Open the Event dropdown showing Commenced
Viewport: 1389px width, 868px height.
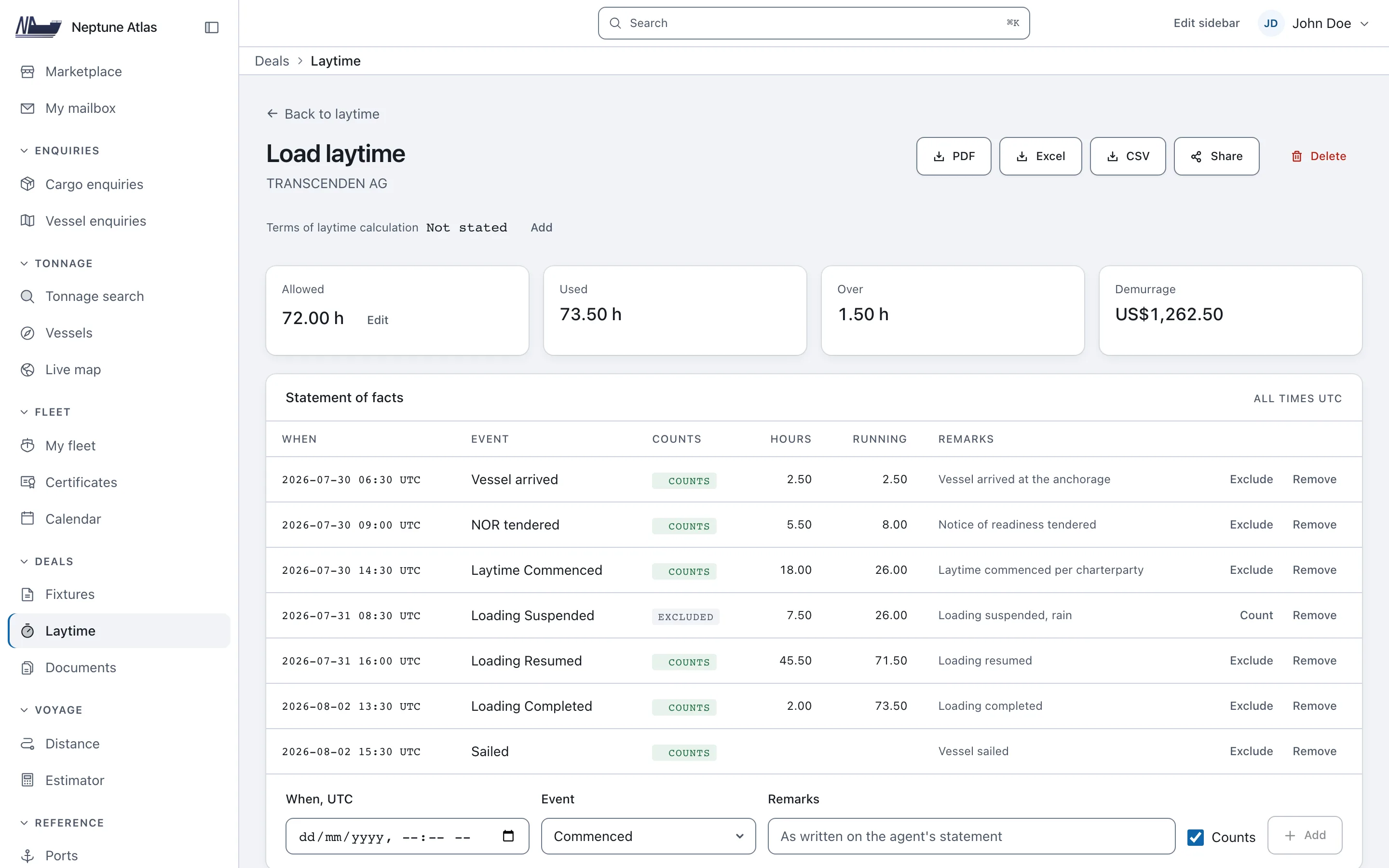(x=648, y=837)
